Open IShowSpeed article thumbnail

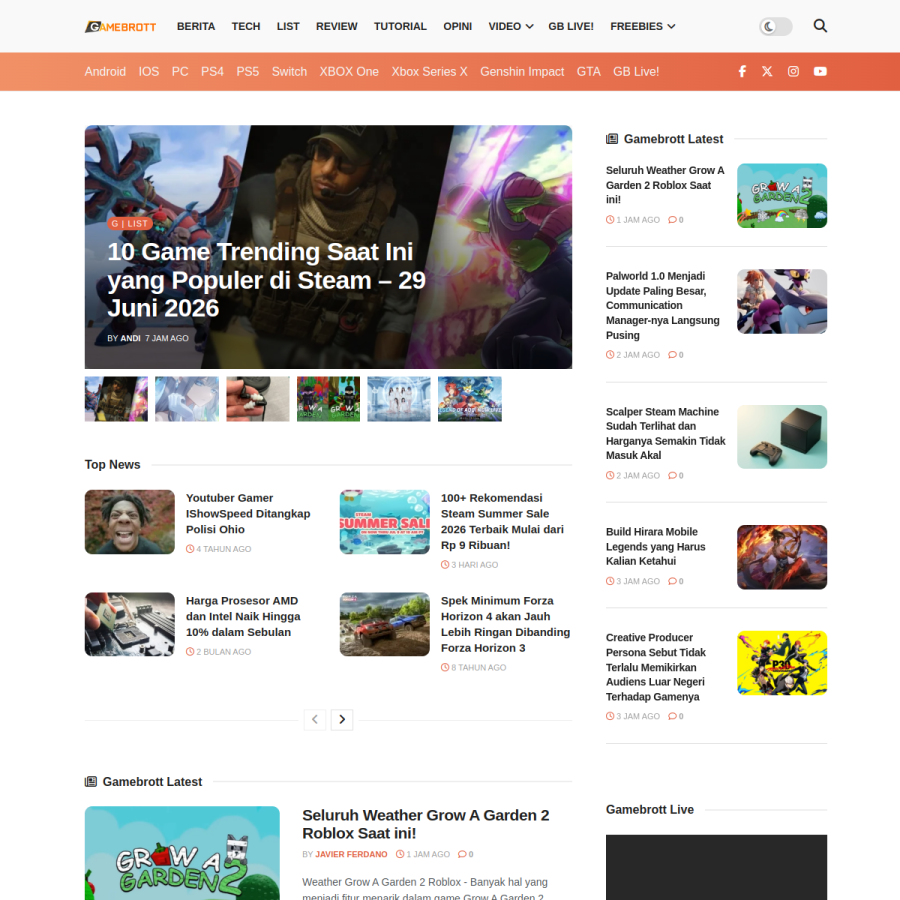[130, 522]
